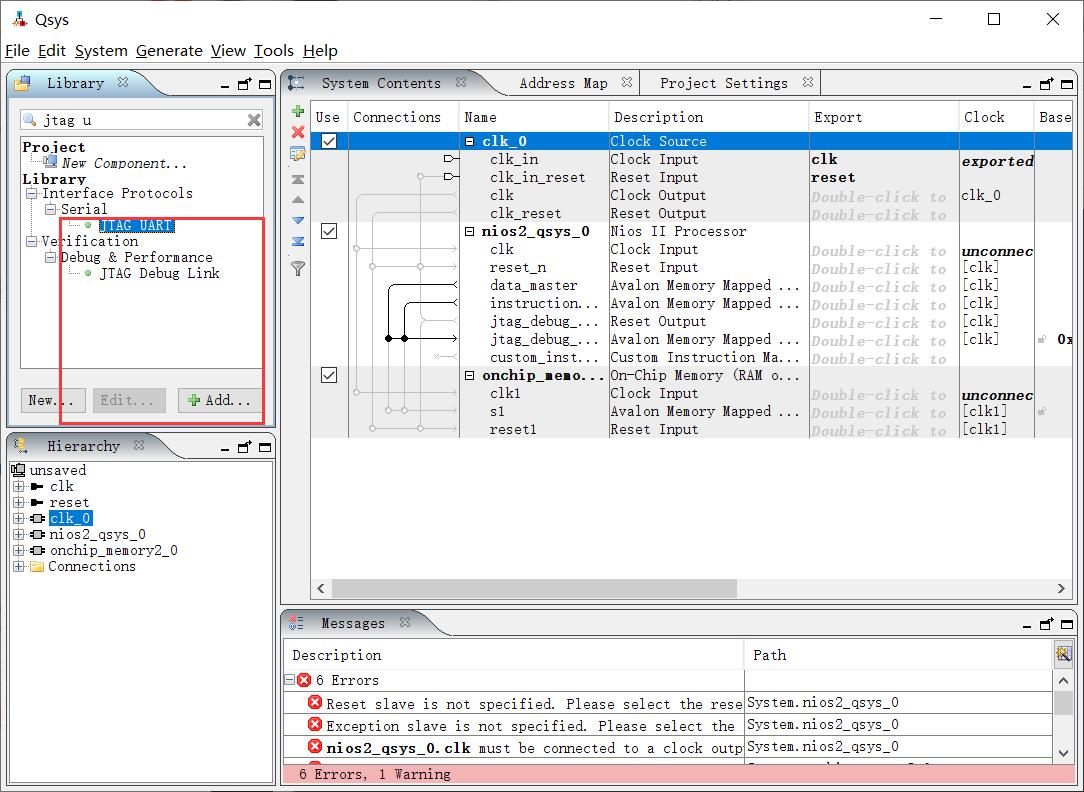The width and height of the screenshot is (1084, 792).
Task: Collapse the Debug & Performance library group
Action: coord(50,257)
